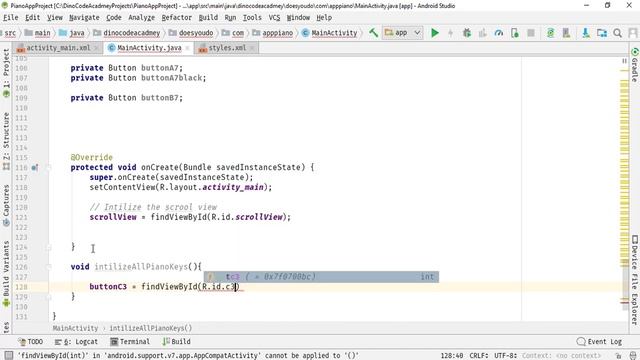This screenshot has height=360, width=640.
Task: Click 'apppiano' breadcrumb folder
Action: (273, 33)
